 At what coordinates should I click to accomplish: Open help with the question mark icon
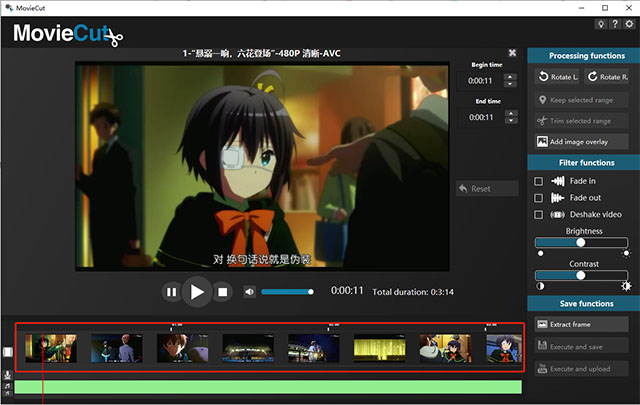pos(613,25)
